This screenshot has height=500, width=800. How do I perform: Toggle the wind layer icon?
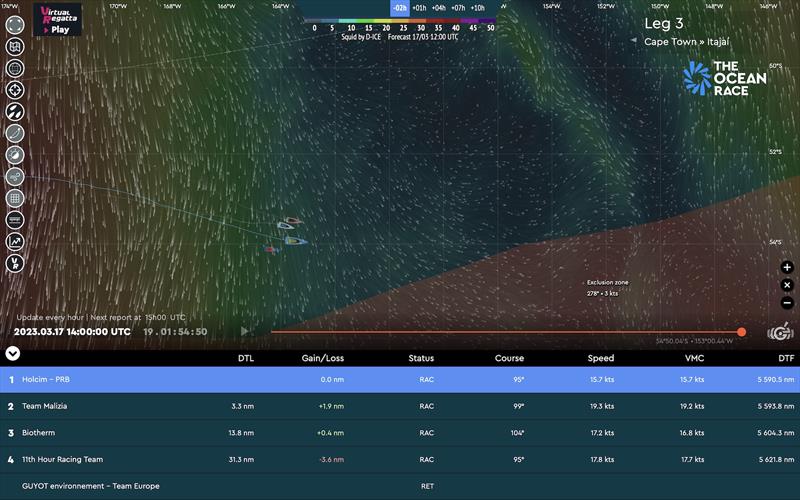click(x=15, y=177)
